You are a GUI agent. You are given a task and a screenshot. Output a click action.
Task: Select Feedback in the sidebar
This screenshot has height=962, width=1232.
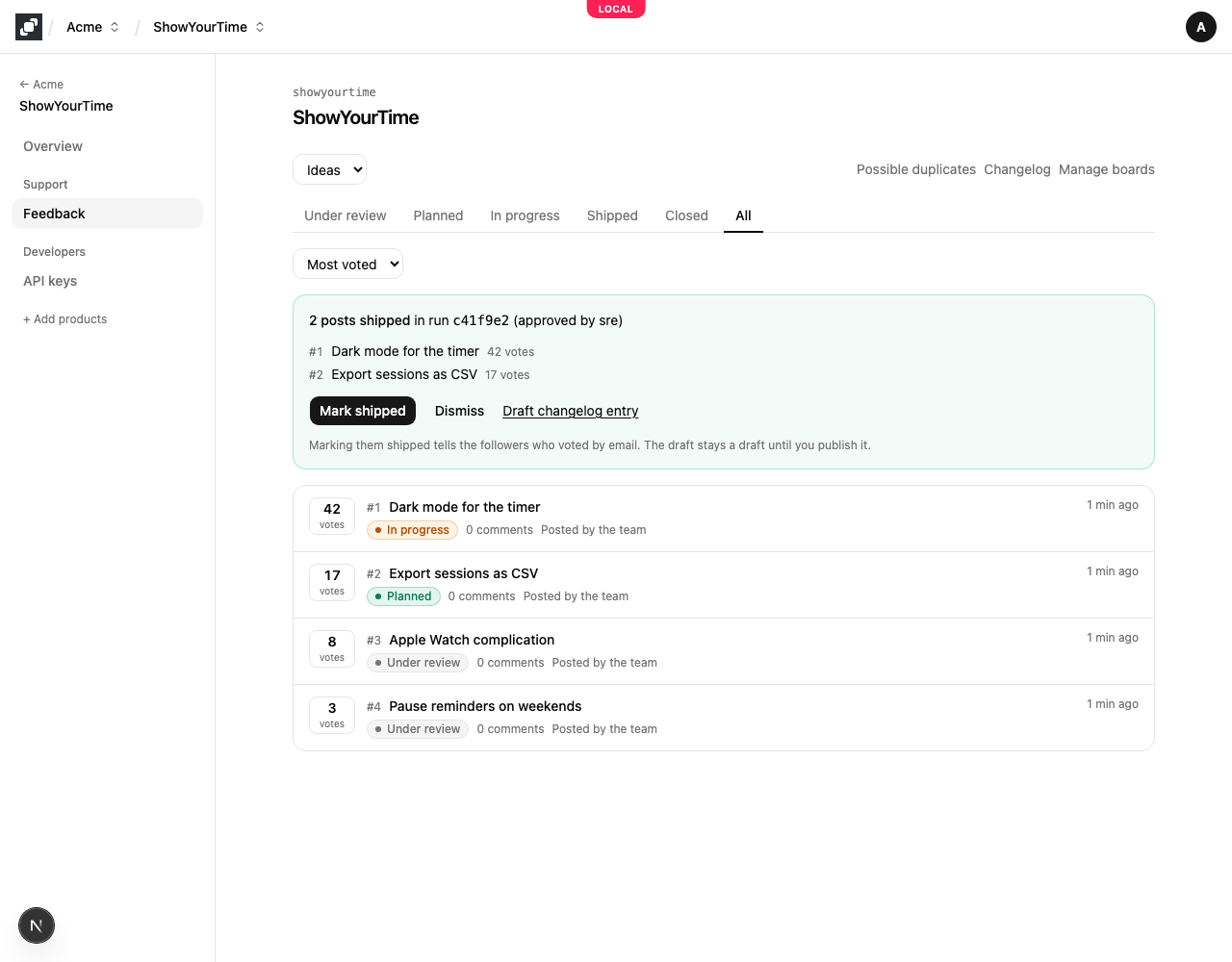(107, 214)
